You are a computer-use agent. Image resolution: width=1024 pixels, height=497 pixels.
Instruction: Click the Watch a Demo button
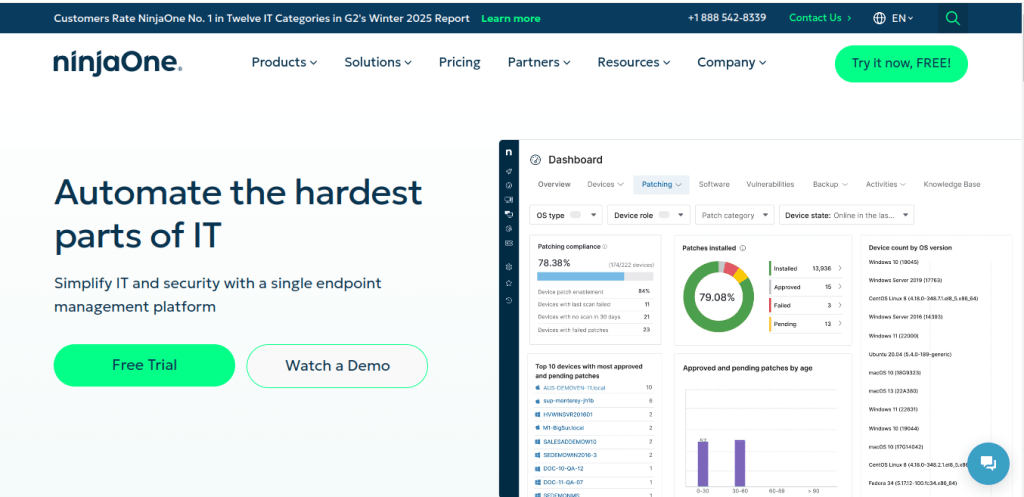337,366
